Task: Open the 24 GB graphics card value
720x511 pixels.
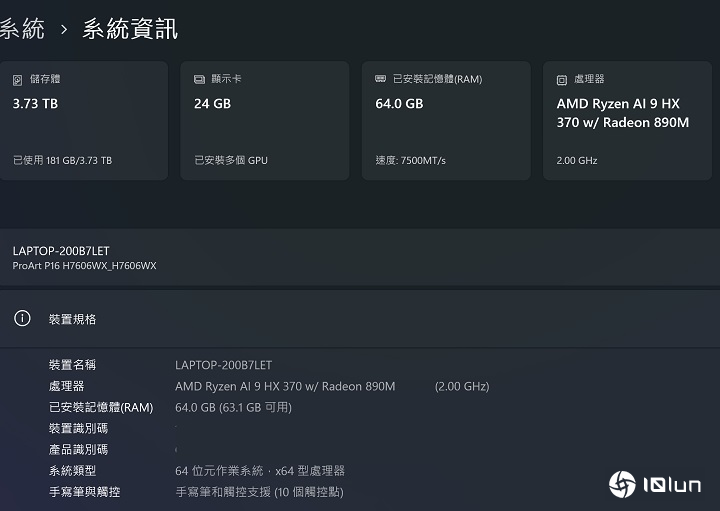Action: (212, 103)
